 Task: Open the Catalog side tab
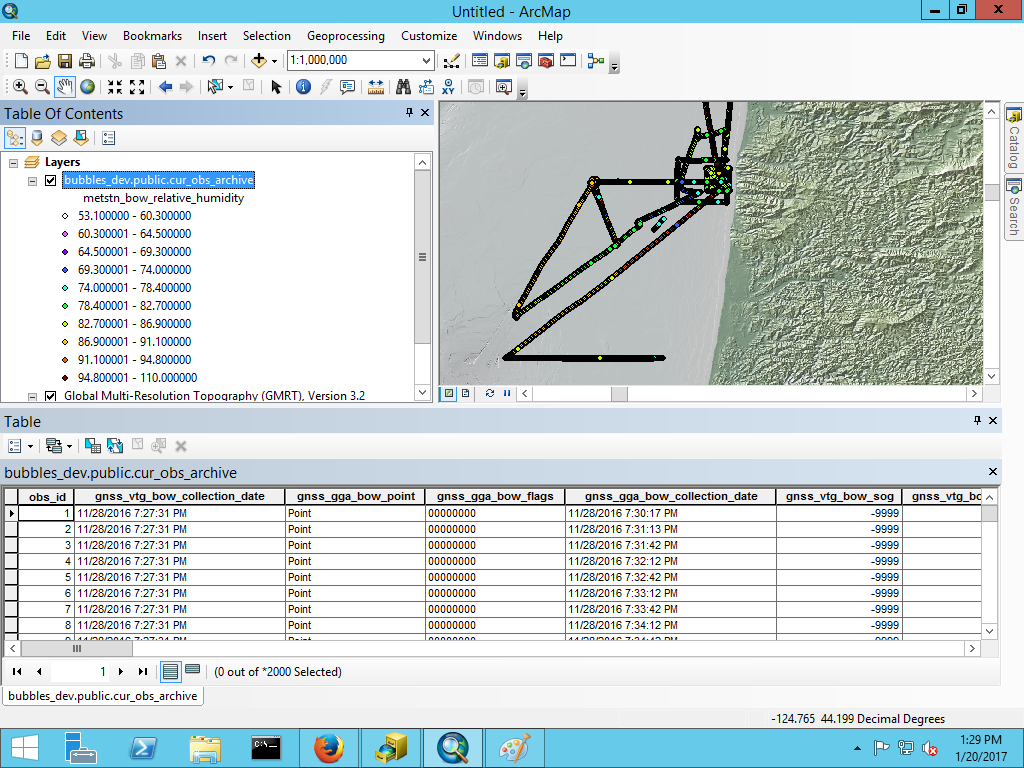[x=1014, y=139]
